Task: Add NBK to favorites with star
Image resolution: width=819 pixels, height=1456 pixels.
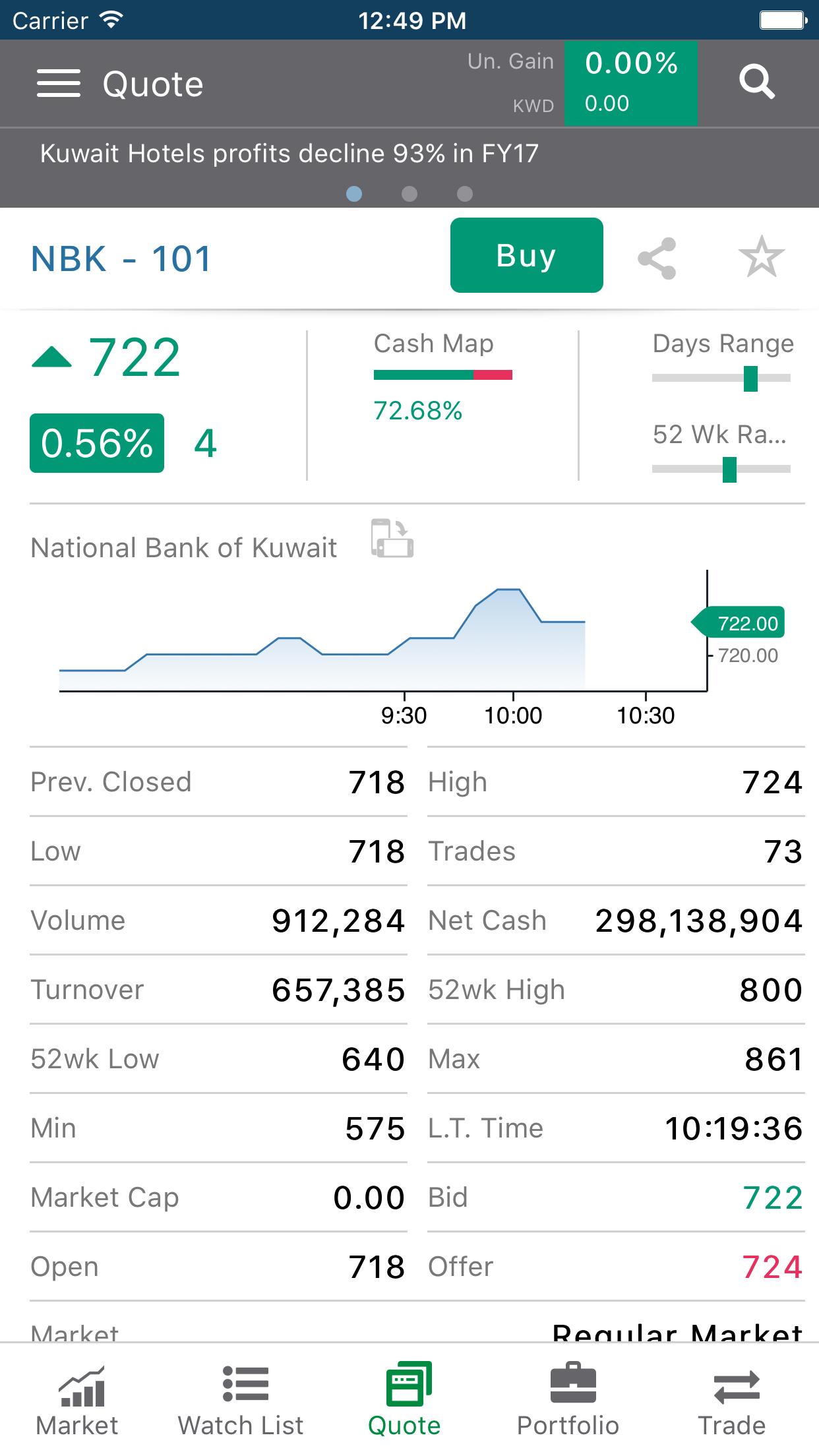Action: click(x=761, y=257)
